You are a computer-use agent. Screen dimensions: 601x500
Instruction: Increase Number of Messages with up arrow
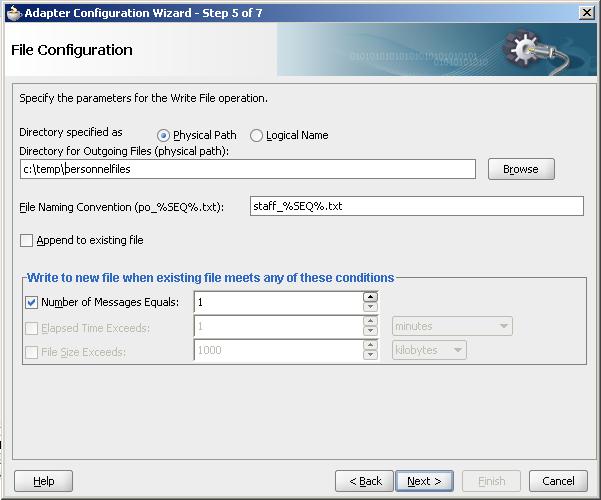[370, 297]
